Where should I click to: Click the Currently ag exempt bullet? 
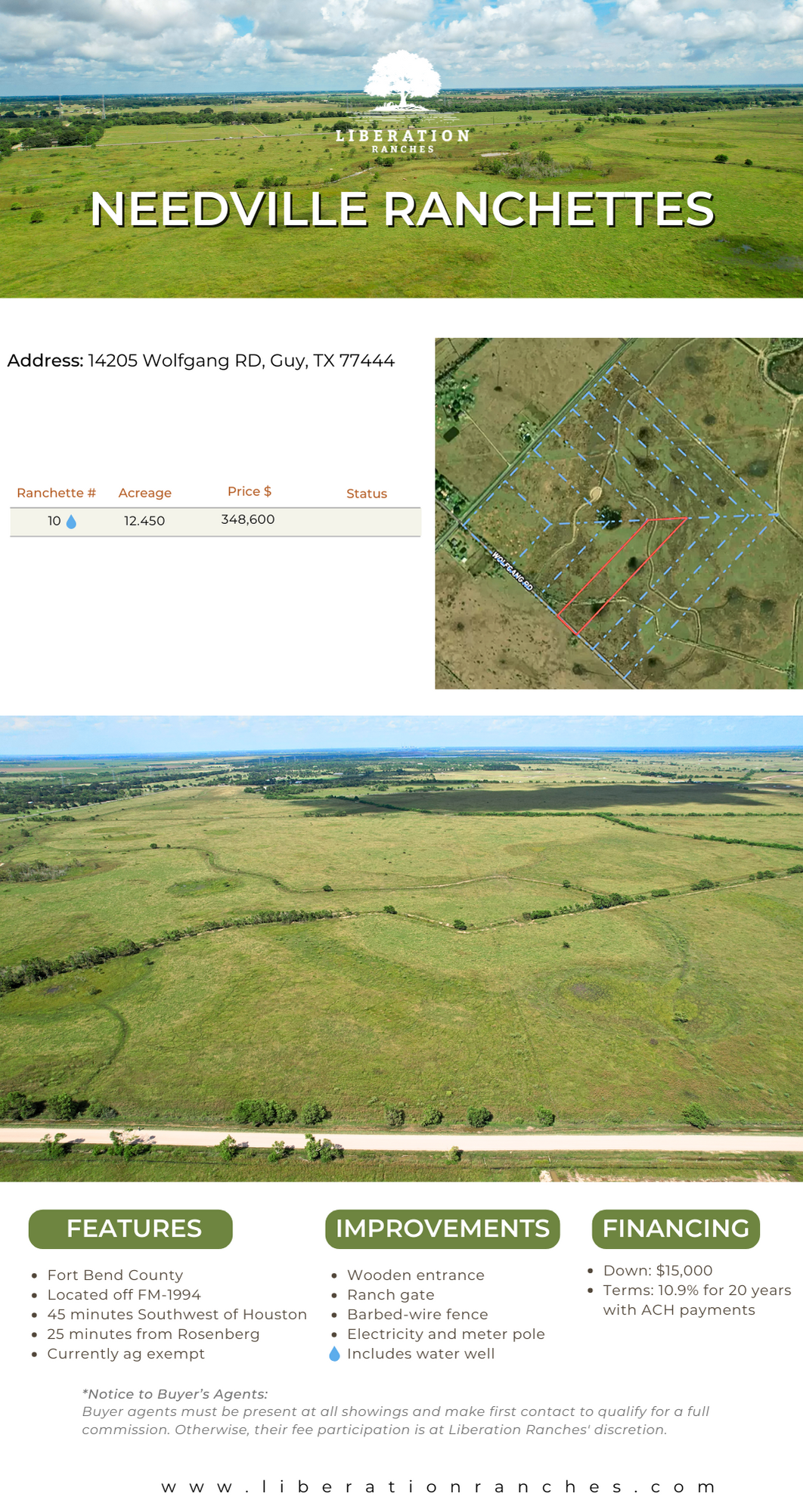click(x=126, y=1354)
